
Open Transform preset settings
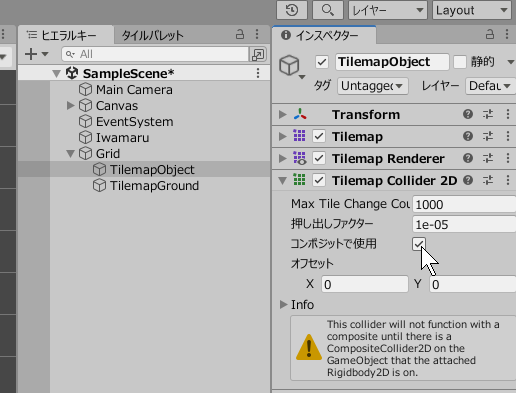(x=488, y=114)
